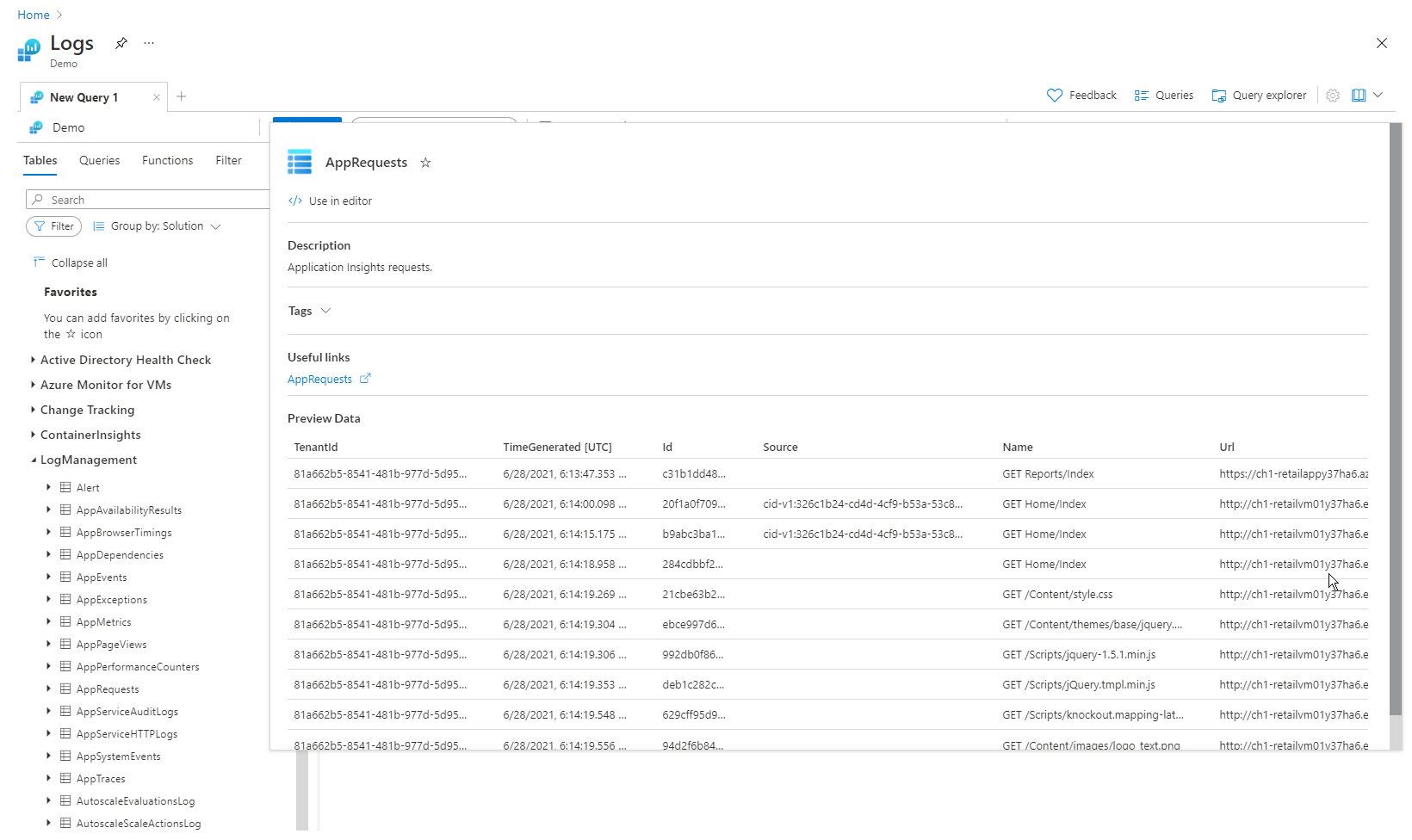Image resolution: width=1412 pixels, height=840 pixels.
Task: Close the Logs blade with the X
Action: coord(1382,43)
